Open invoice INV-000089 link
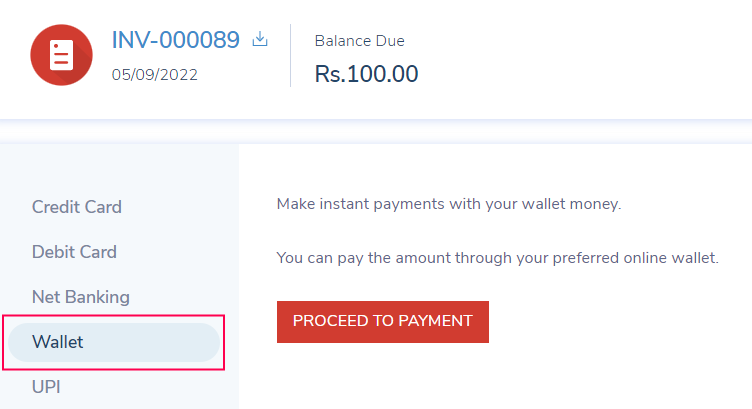 (x=175, y=41)
